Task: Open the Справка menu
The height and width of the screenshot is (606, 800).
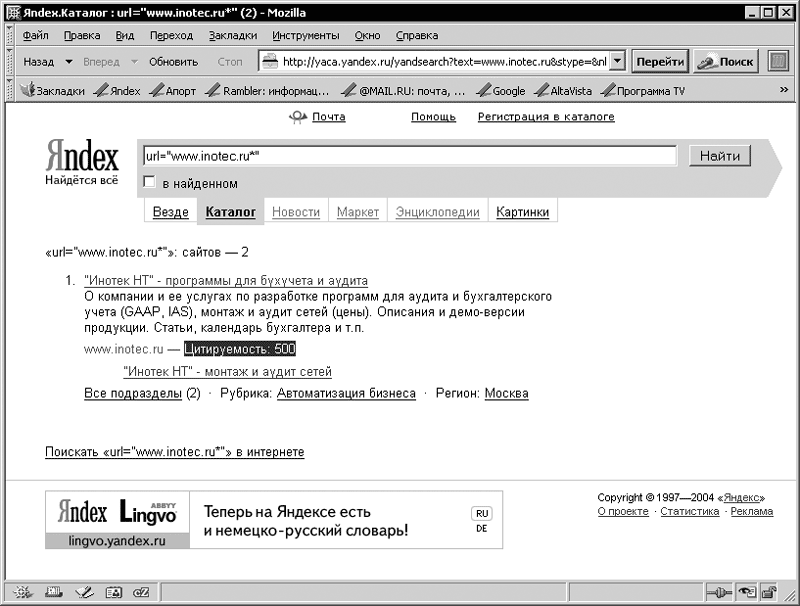Action: [x=417, y=35]
